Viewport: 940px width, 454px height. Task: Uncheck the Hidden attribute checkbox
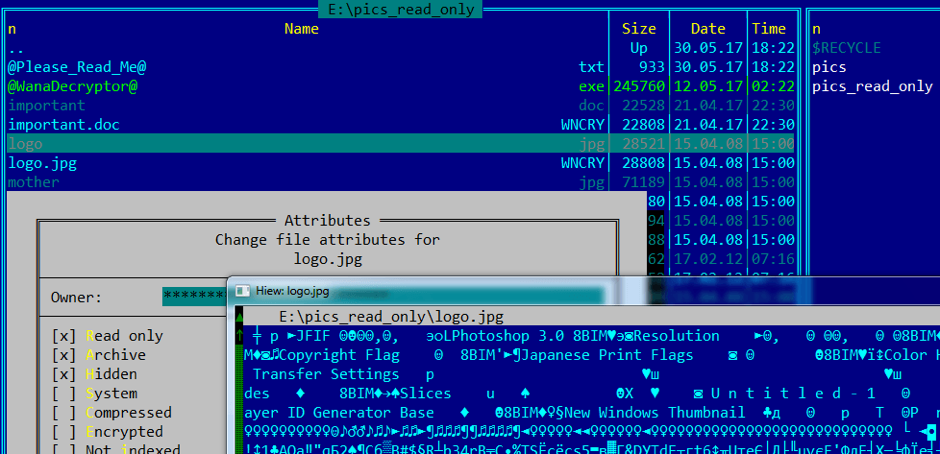pyautogui.click(x=63, y=374)
